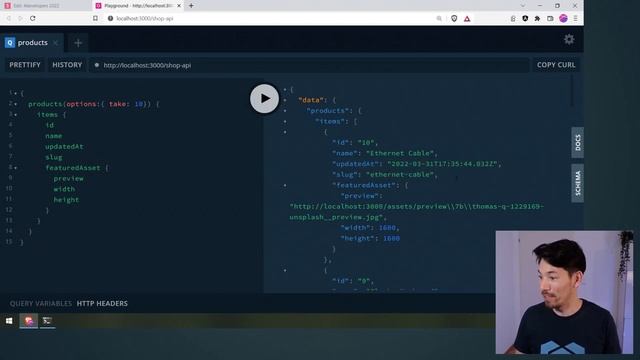Click the updatedAt timestamp value in response
This screenshot has height=360, width=640.
point(442,164)
